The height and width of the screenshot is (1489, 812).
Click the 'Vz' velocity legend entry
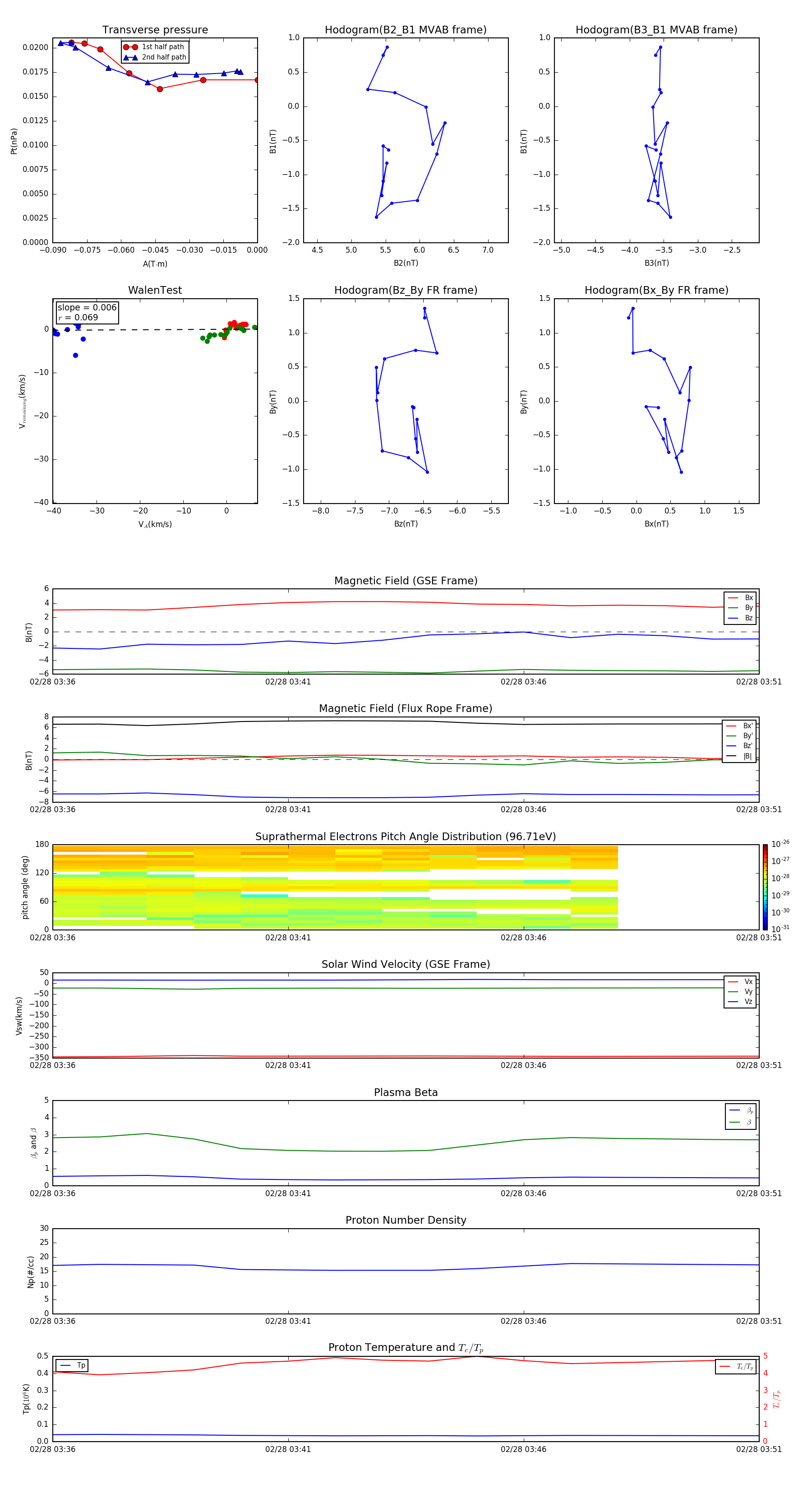tap(740, 1001)
